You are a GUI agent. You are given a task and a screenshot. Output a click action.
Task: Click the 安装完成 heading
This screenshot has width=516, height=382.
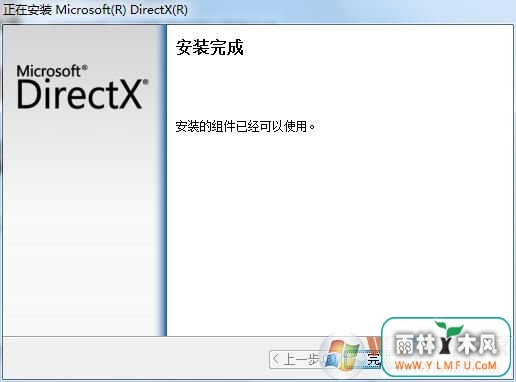pyautogui.click(x=210, y=47)
